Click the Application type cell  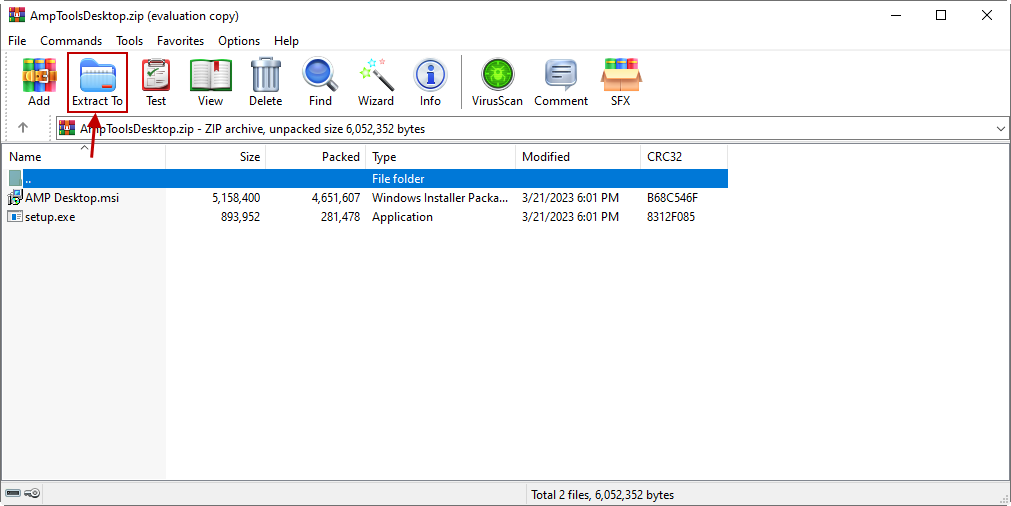(x=402, y=217)
